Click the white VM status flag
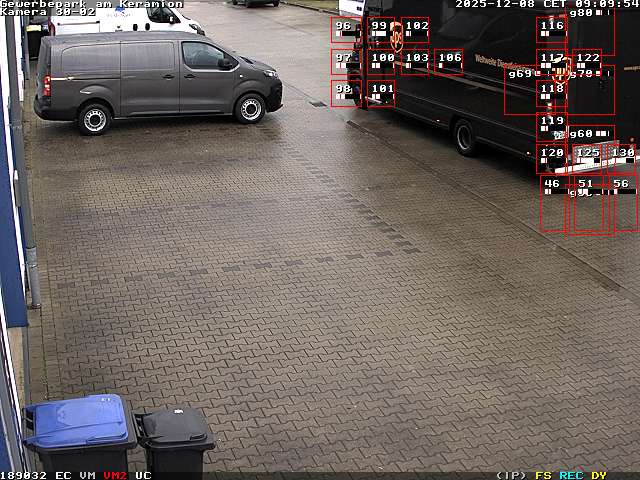Screen dimensions: 640x480 pyautogui.click(x=87, y=475)
